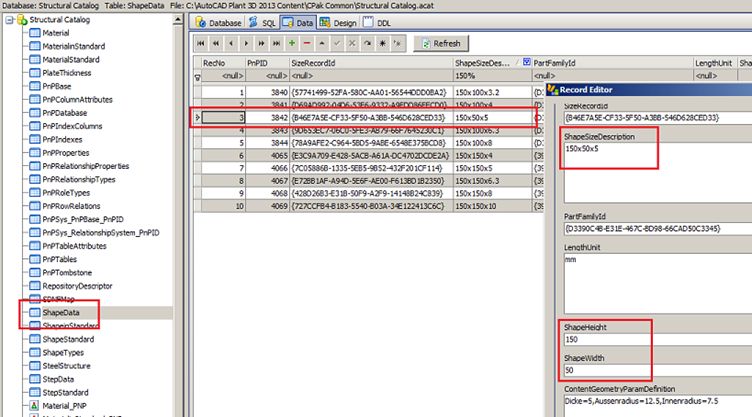This screenshot has height=417, width=752.
Task: Go to last record navigator button
Action: click(276, 43)
